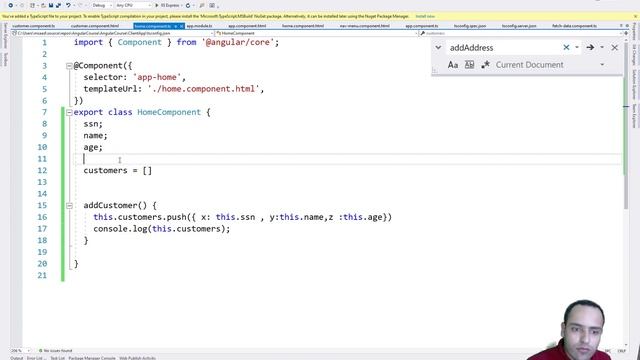The height and width of the screenshot is (360, 640).
Task: Switch to app.component.html tab
Action: pyautogui.click(x=247, y=26)
